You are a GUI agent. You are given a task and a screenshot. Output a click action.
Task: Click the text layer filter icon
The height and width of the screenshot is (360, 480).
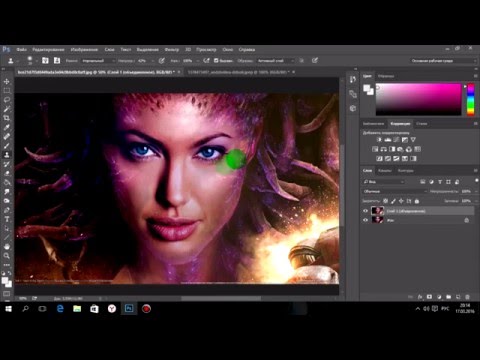tap(440, 182)
